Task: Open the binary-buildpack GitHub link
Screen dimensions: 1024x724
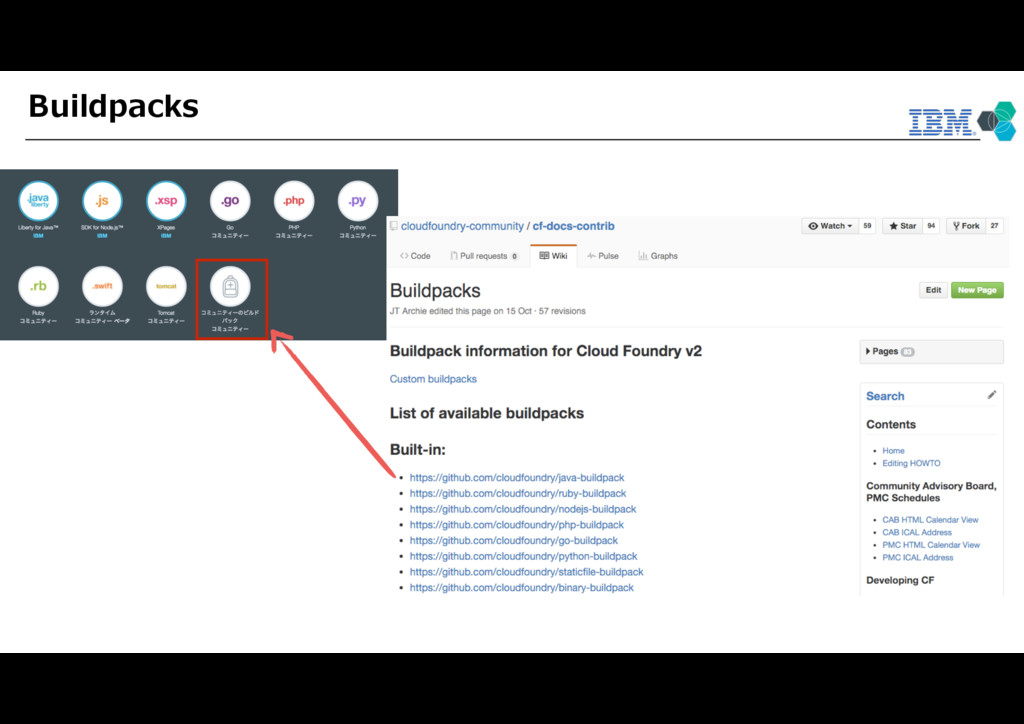Action: pos(521,587)
